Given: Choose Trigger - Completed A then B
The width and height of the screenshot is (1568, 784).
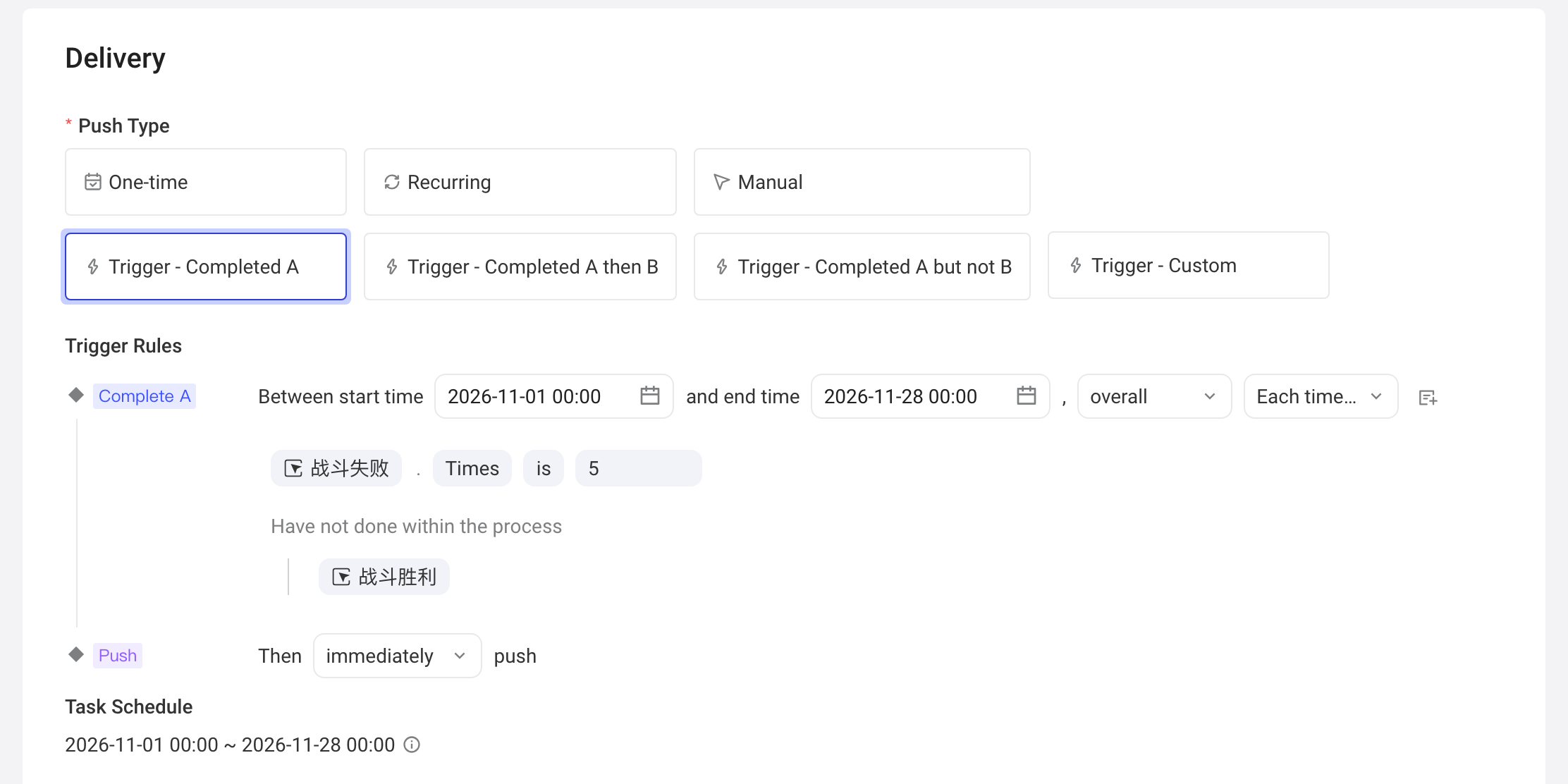Looking at the screenshot, I should pos(520,267).
